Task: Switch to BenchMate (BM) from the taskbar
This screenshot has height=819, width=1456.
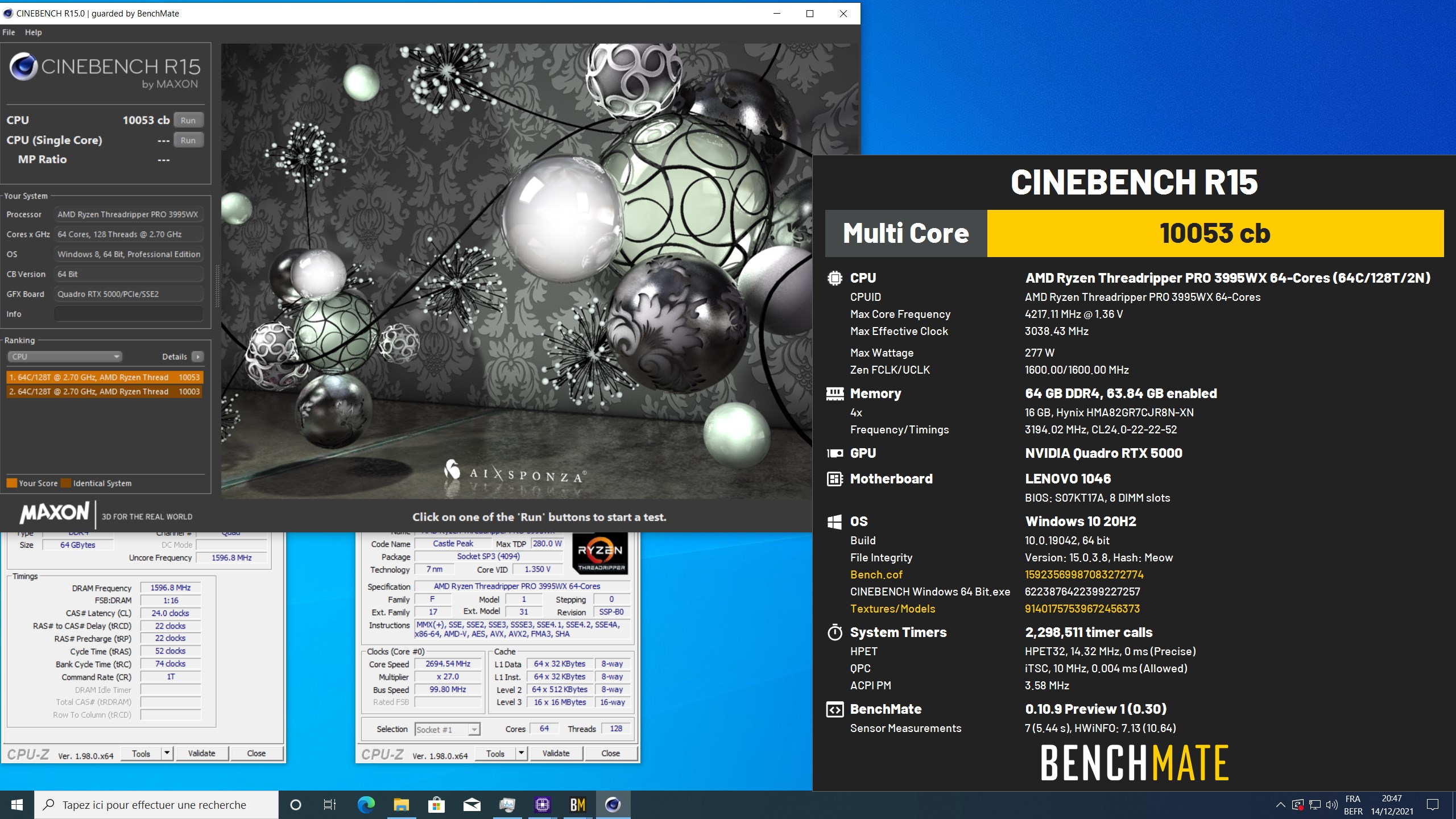Action: point(577,805)
